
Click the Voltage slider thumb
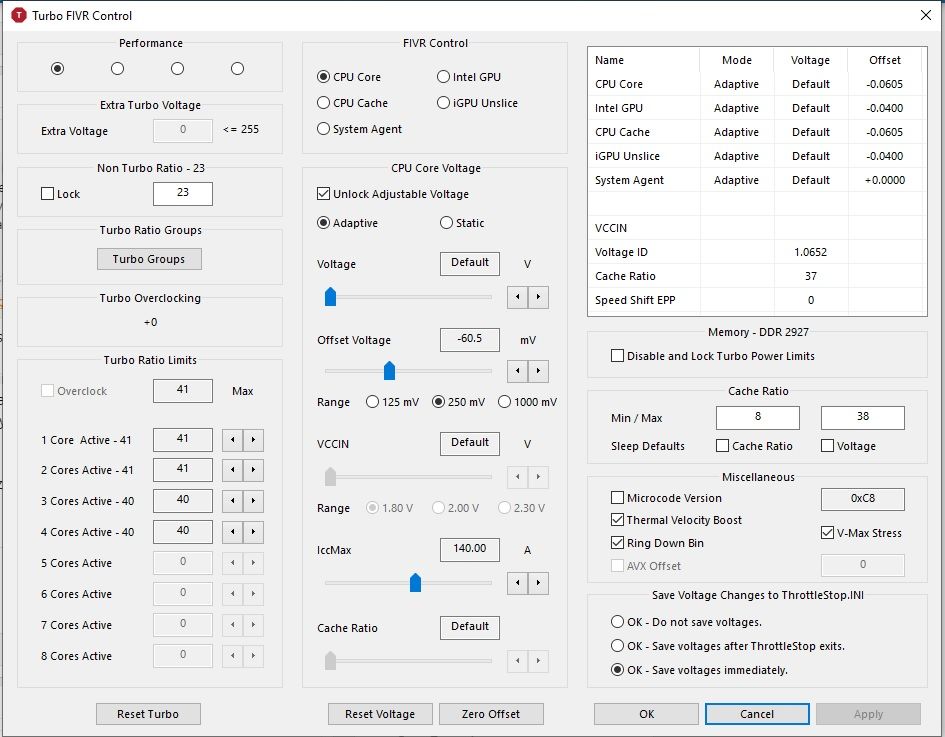(x=330, y=296)
